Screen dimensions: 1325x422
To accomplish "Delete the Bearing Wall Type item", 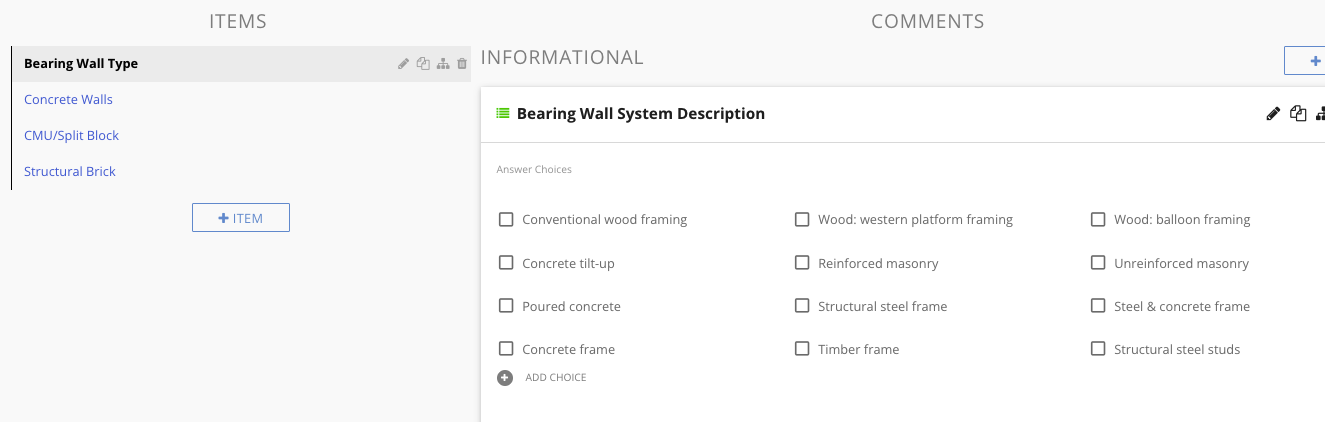I will click(462, 64).
